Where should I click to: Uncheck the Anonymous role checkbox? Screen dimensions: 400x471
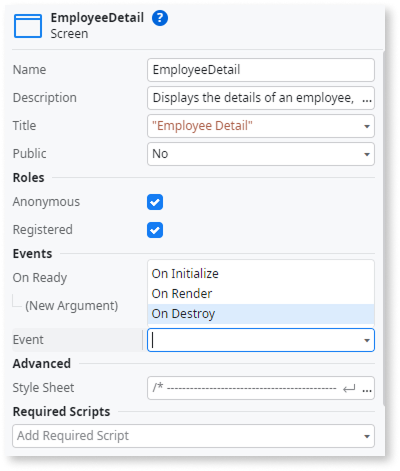tap(155, 202)
